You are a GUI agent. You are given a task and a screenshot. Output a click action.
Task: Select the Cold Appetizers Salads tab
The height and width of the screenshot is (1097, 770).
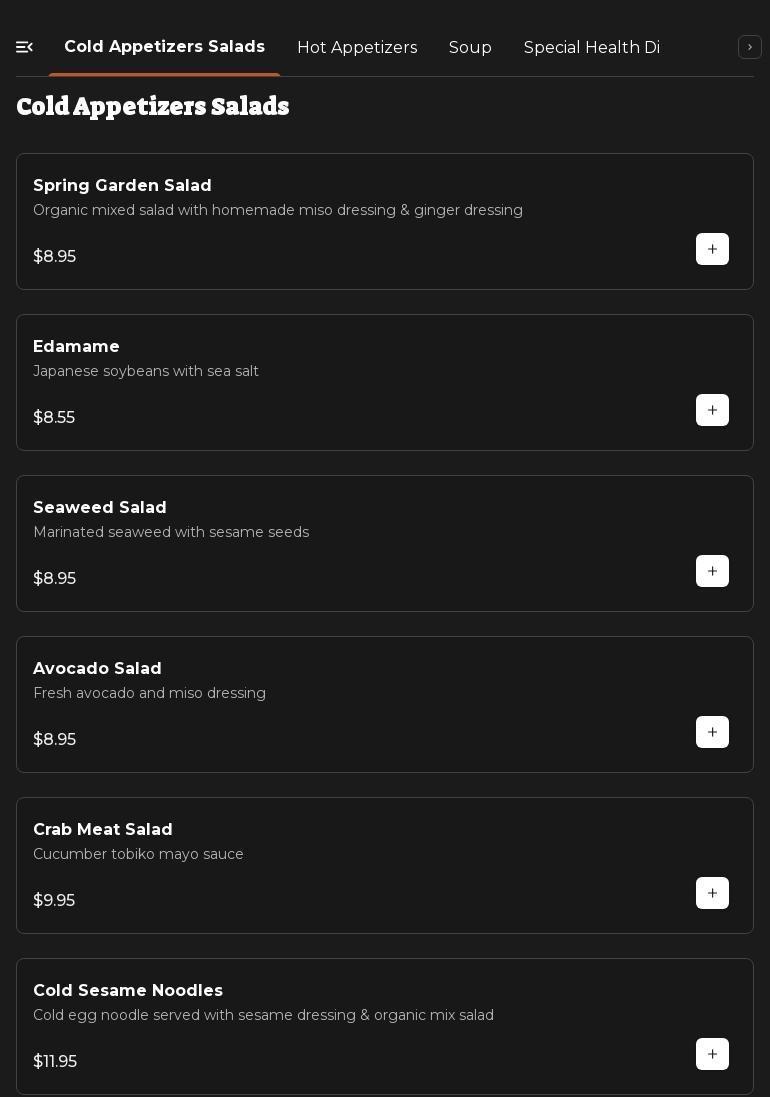point(164,47)
